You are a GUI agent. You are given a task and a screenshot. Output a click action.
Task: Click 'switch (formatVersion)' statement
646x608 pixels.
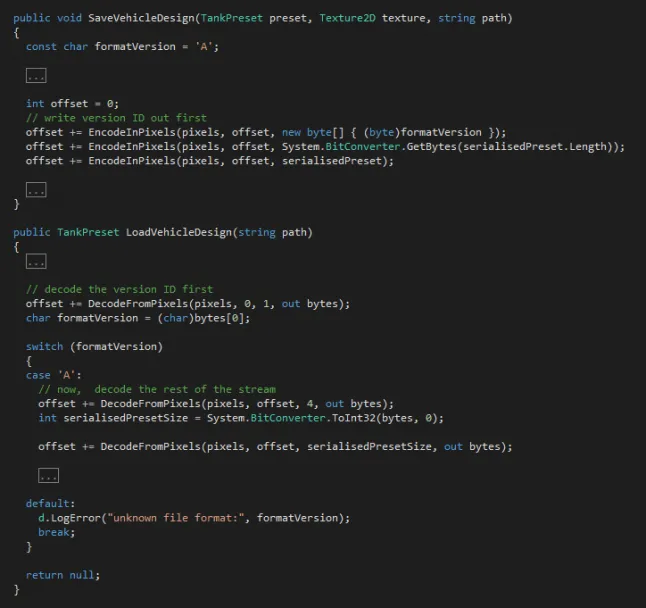(x=94, y=346)
